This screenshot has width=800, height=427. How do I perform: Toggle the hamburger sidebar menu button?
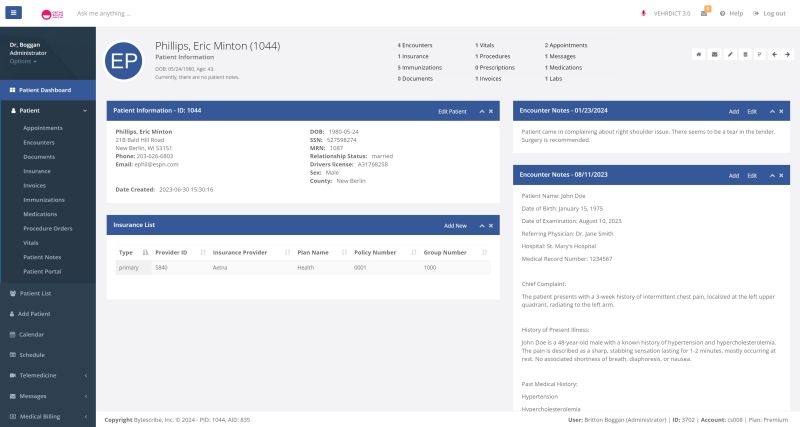[x=14, y=13]
